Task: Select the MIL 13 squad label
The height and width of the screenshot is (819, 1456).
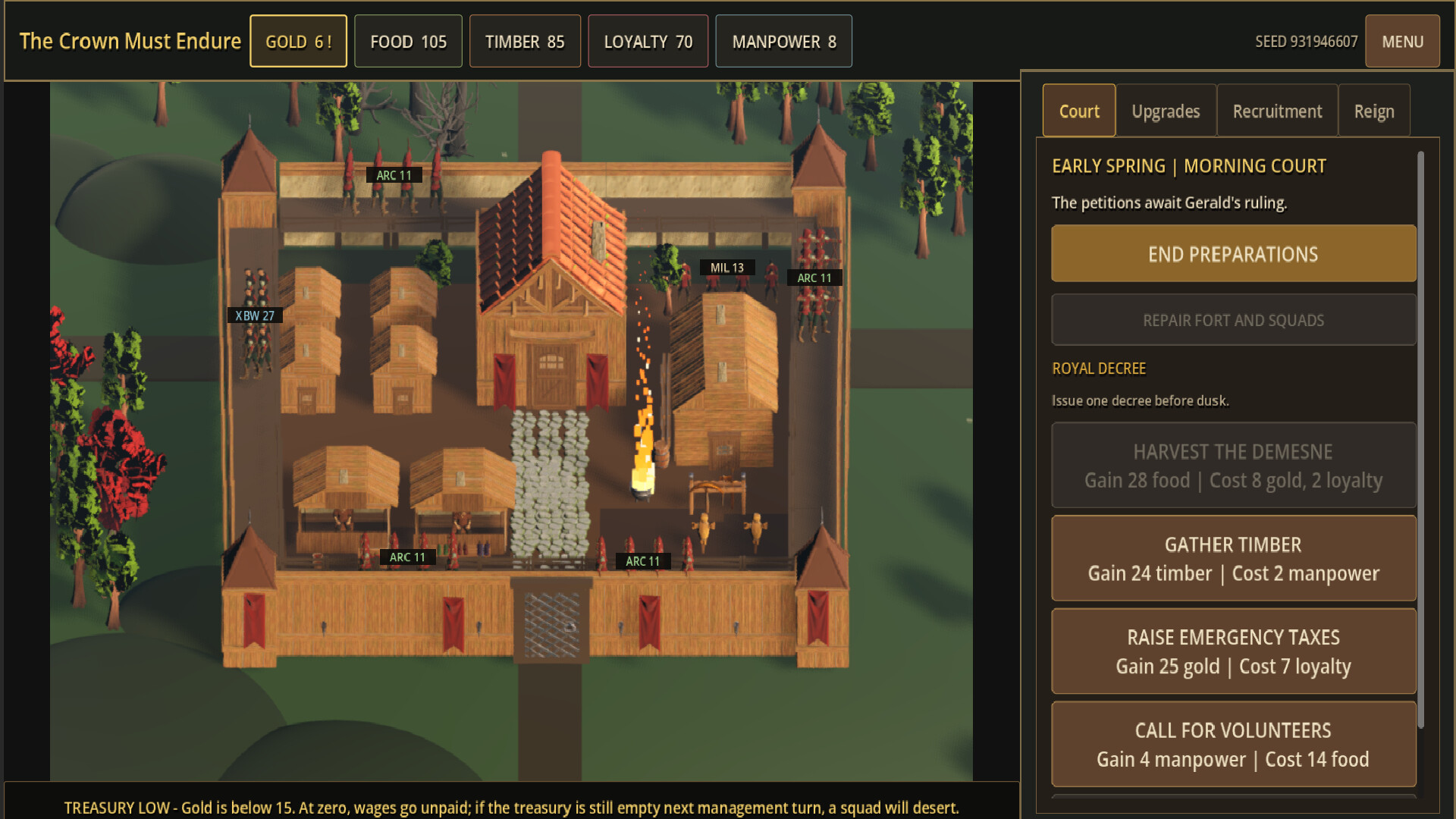Action: (x=726, y=268)
